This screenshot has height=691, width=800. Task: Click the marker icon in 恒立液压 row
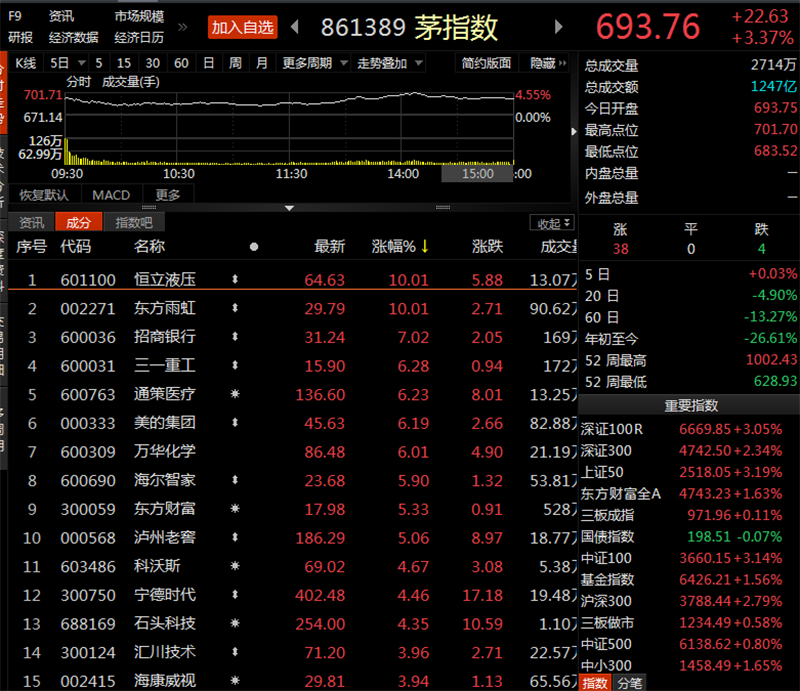coord(235,279)
